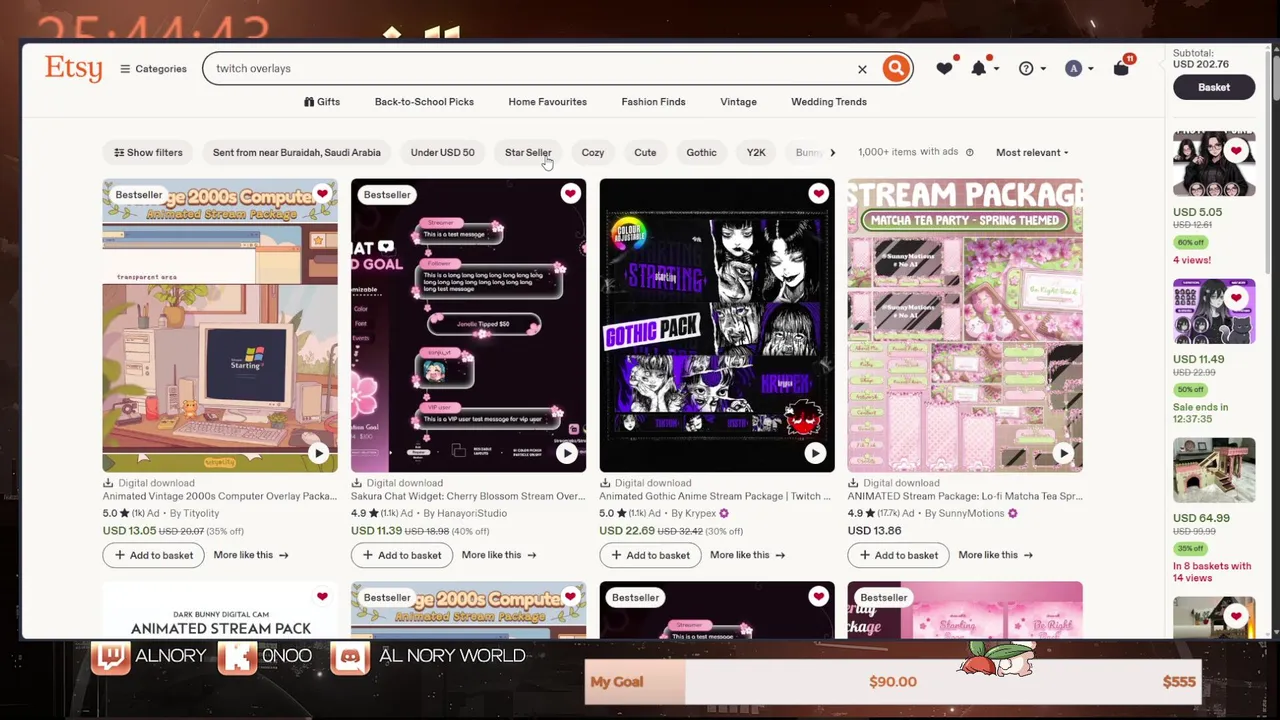Image resolution: width=1280 pixels, height=720 pixels.
Task: Clear the search text with the X
Action: pyautogui.click(x=862, y=69)
